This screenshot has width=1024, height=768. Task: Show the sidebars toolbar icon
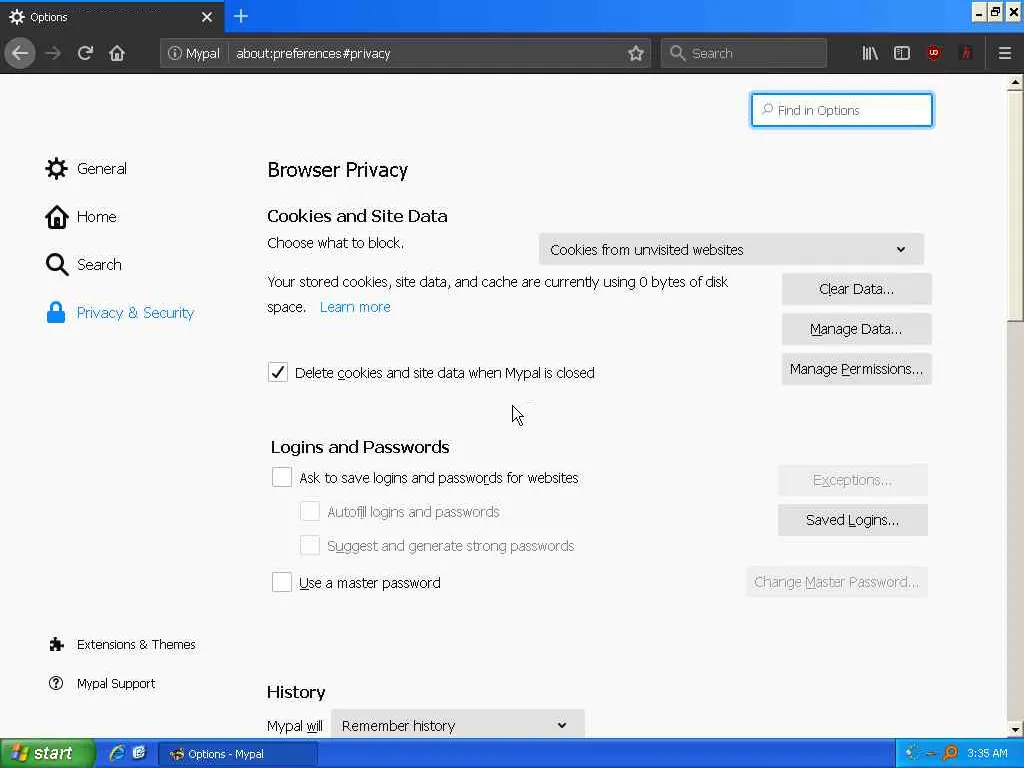tap(902, 53)
